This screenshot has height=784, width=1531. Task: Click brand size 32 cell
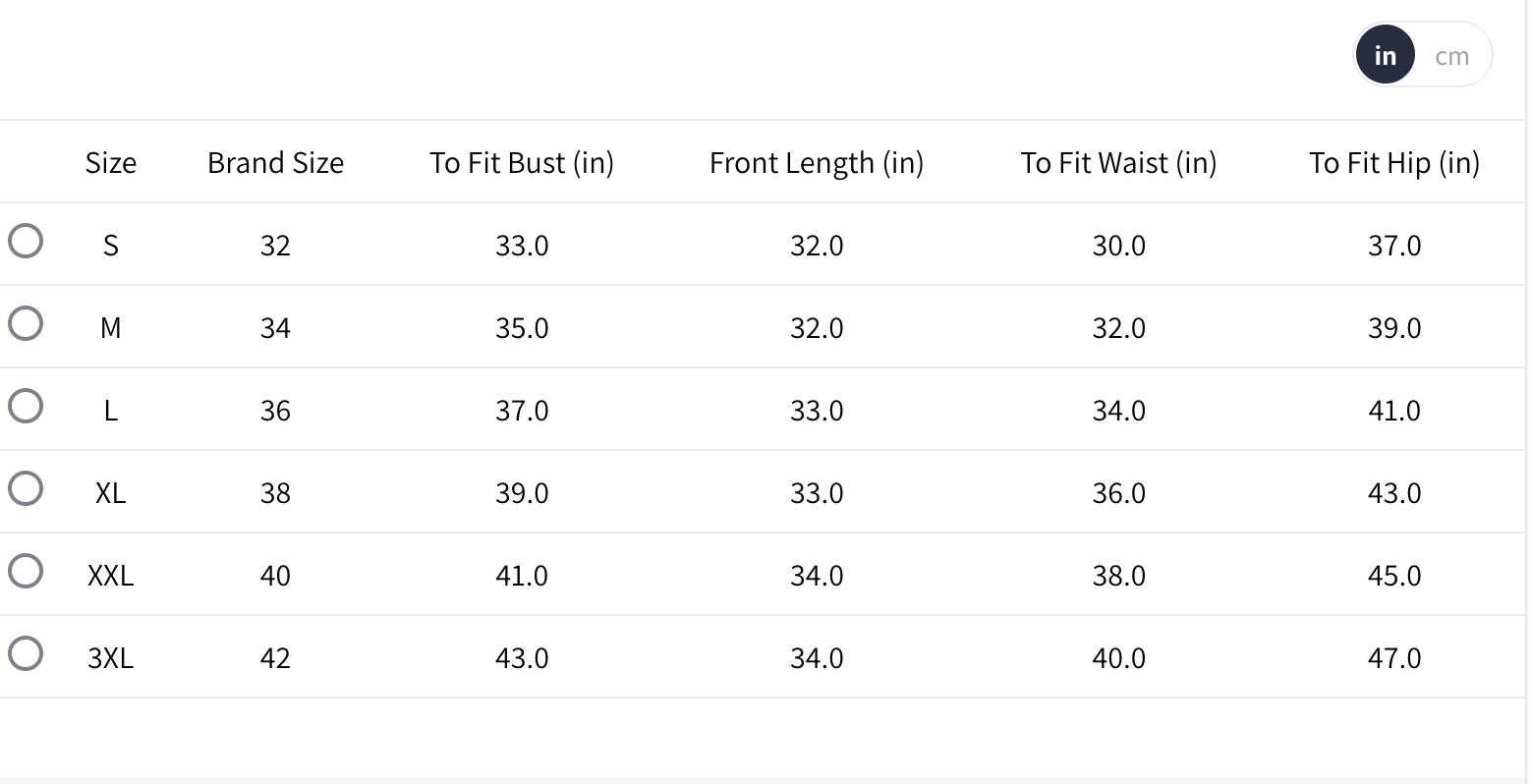(x=275, y=246)
